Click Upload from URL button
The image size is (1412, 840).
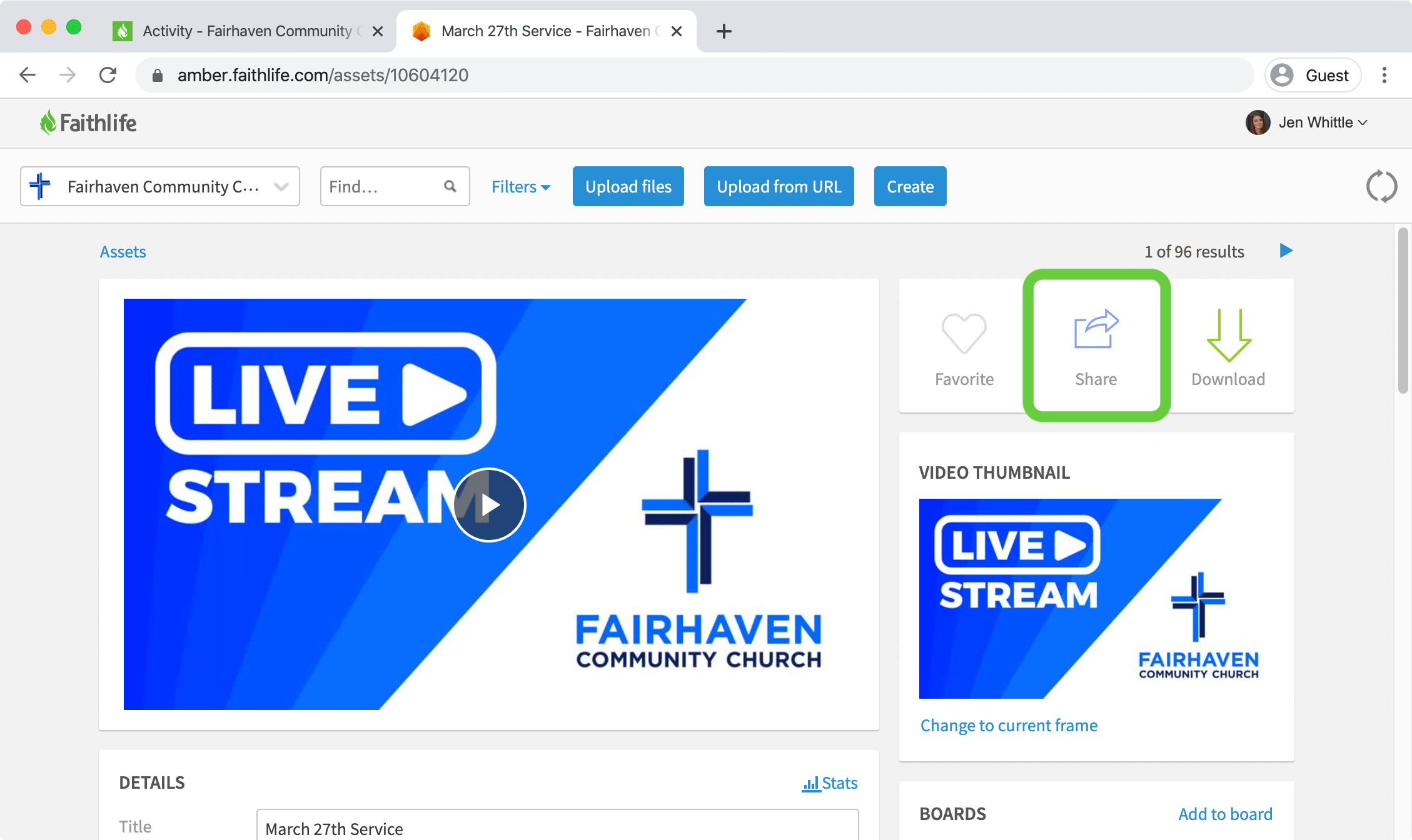(779, 186)
